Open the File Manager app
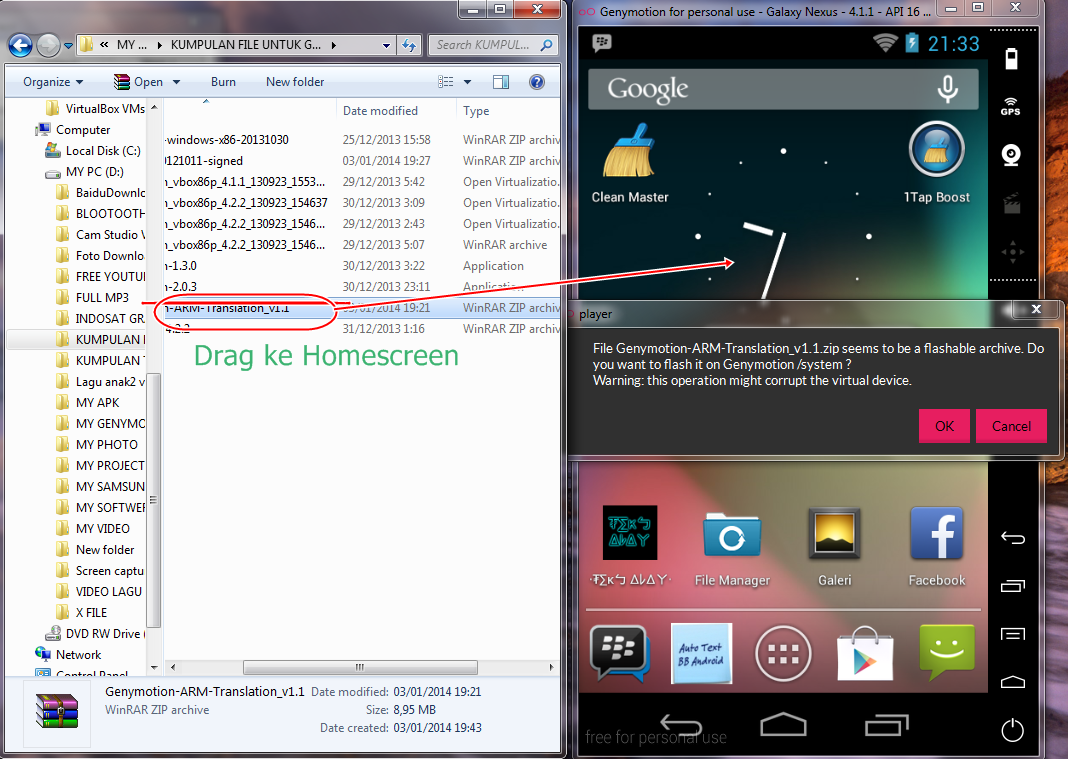 [x=732, y=546]
